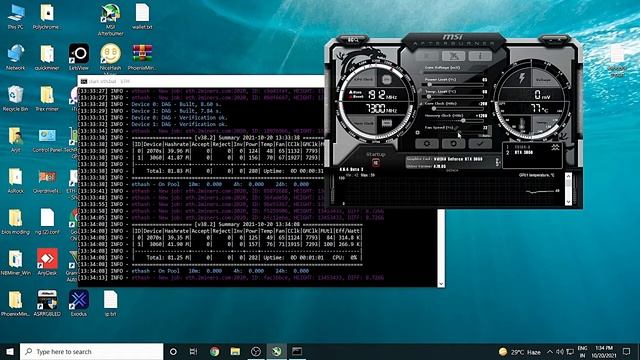Select the AnyDesk shortcut

click(47, 262)
